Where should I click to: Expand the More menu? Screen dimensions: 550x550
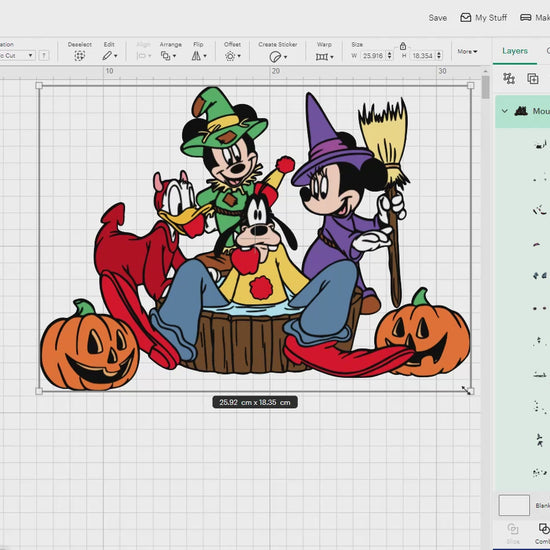click(x=467, y=52)
